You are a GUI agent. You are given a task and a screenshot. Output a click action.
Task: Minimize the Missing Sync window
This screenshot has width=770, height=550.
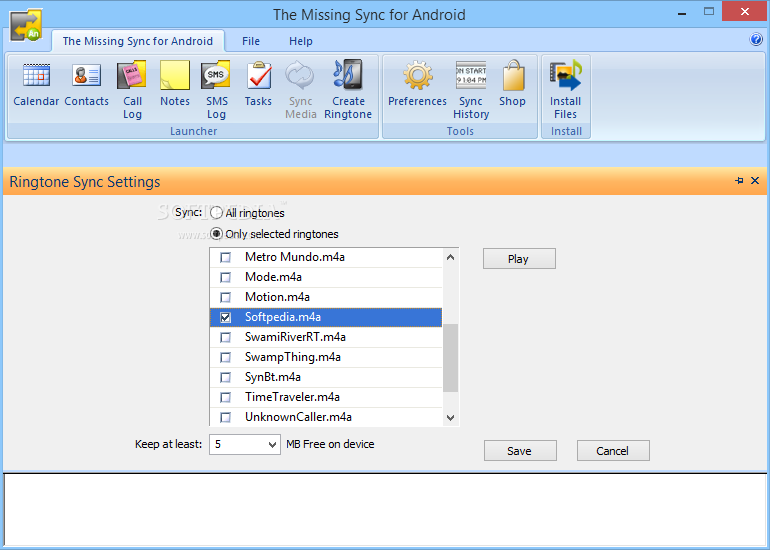(x=682, y=13)
